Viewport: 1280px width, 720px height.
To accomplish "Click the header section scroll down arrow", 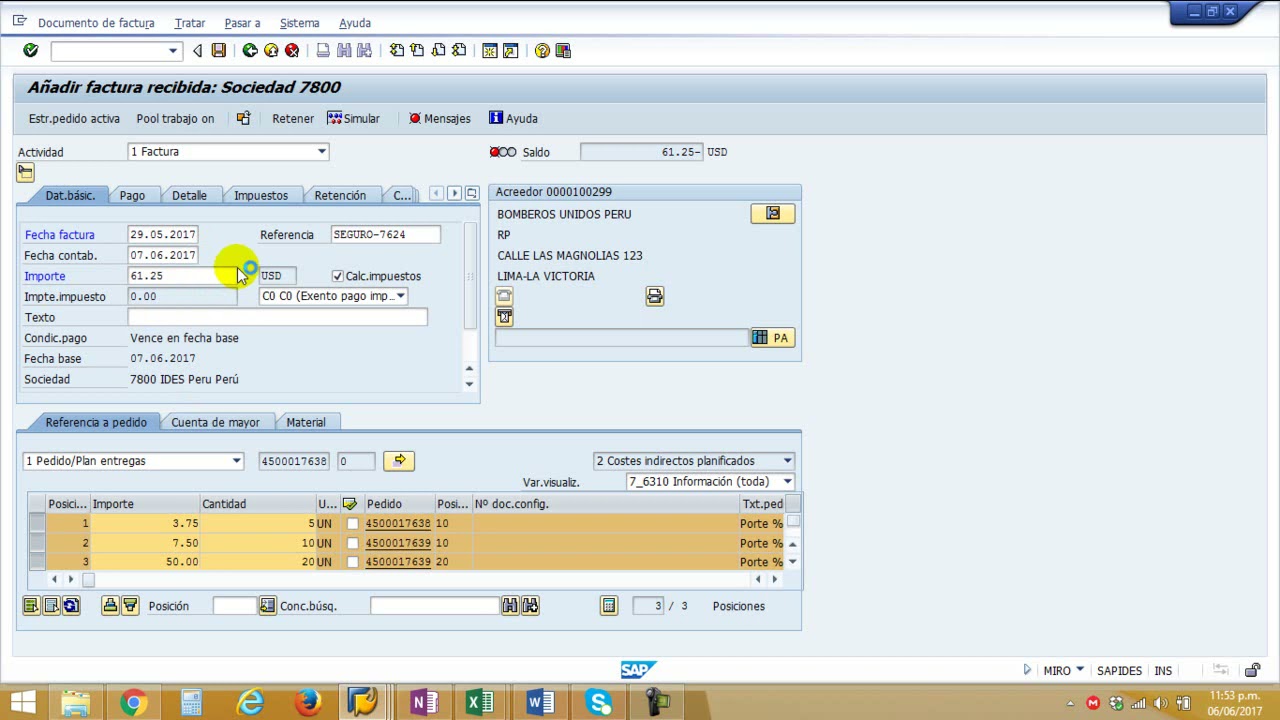I will (x=469, y=384).
